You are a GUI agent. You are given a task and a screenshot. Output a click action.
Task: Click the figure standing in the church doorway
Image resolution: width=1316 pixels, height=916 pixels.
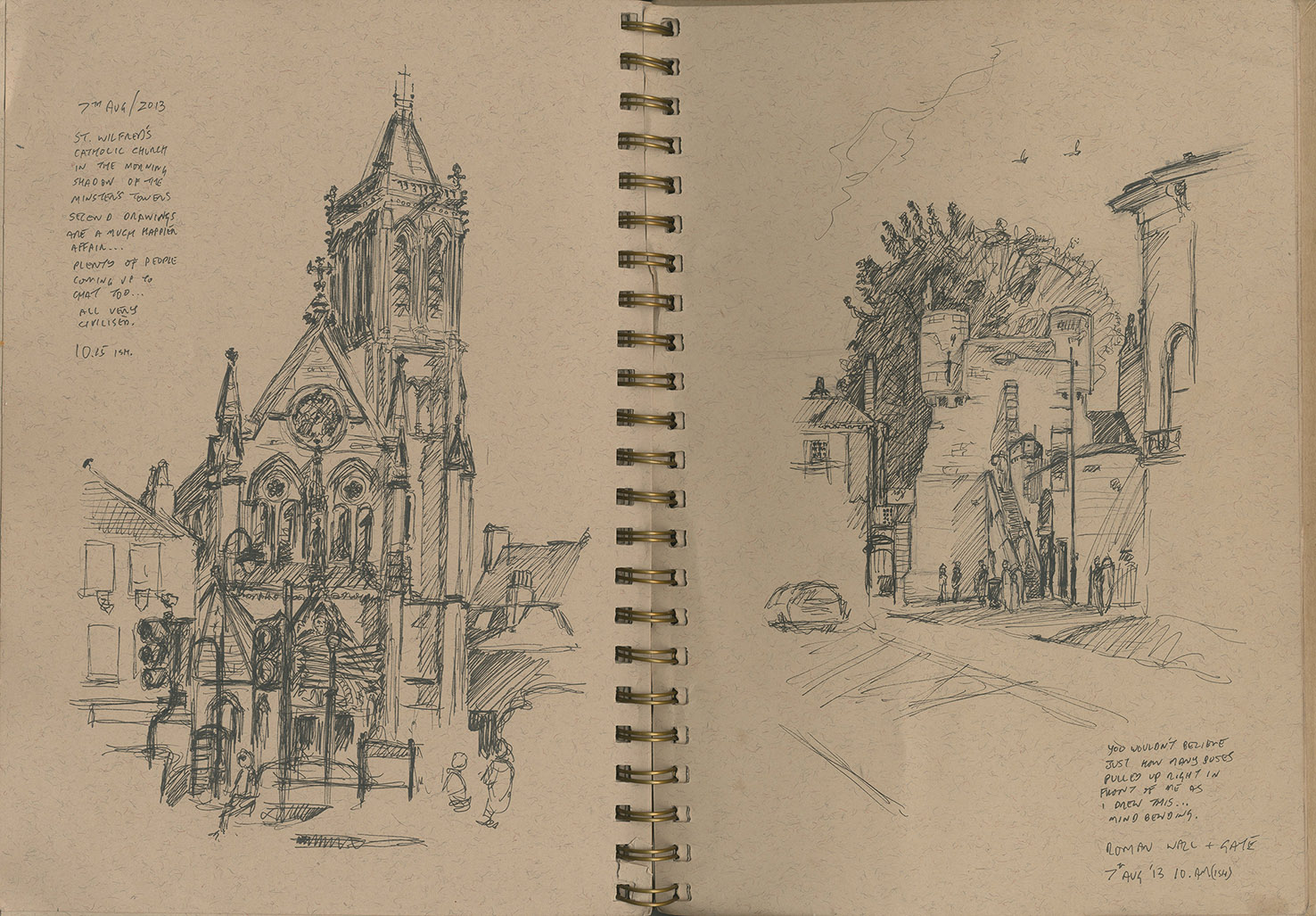pyautogui.click(x=319, y=624)
